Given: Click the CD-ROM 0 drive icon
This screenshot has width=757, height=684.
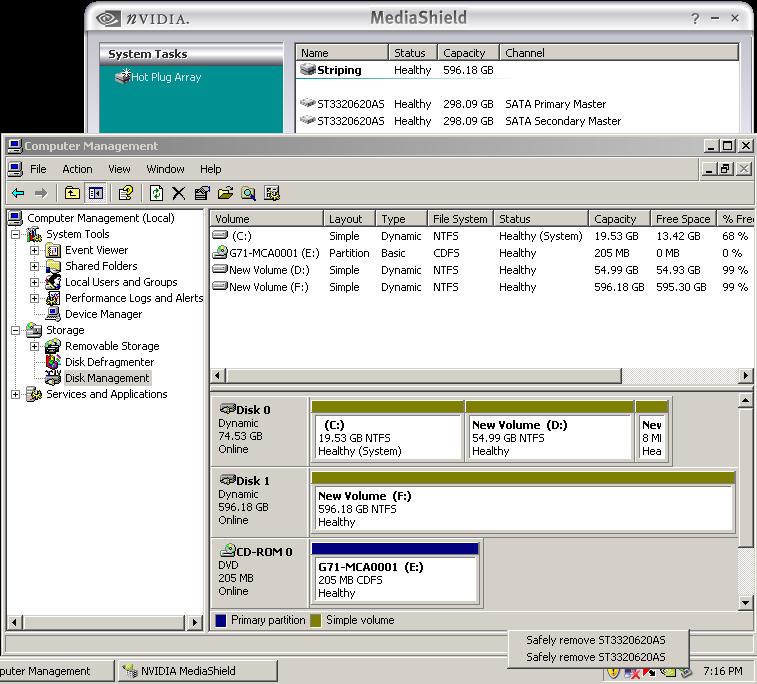Looking at the screenshot, I should click(x=227, y=550).
